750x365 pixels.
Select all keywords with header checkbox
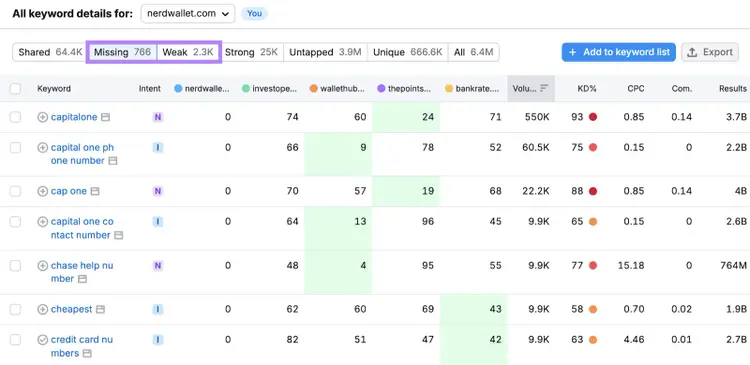(x=15, y=88)
